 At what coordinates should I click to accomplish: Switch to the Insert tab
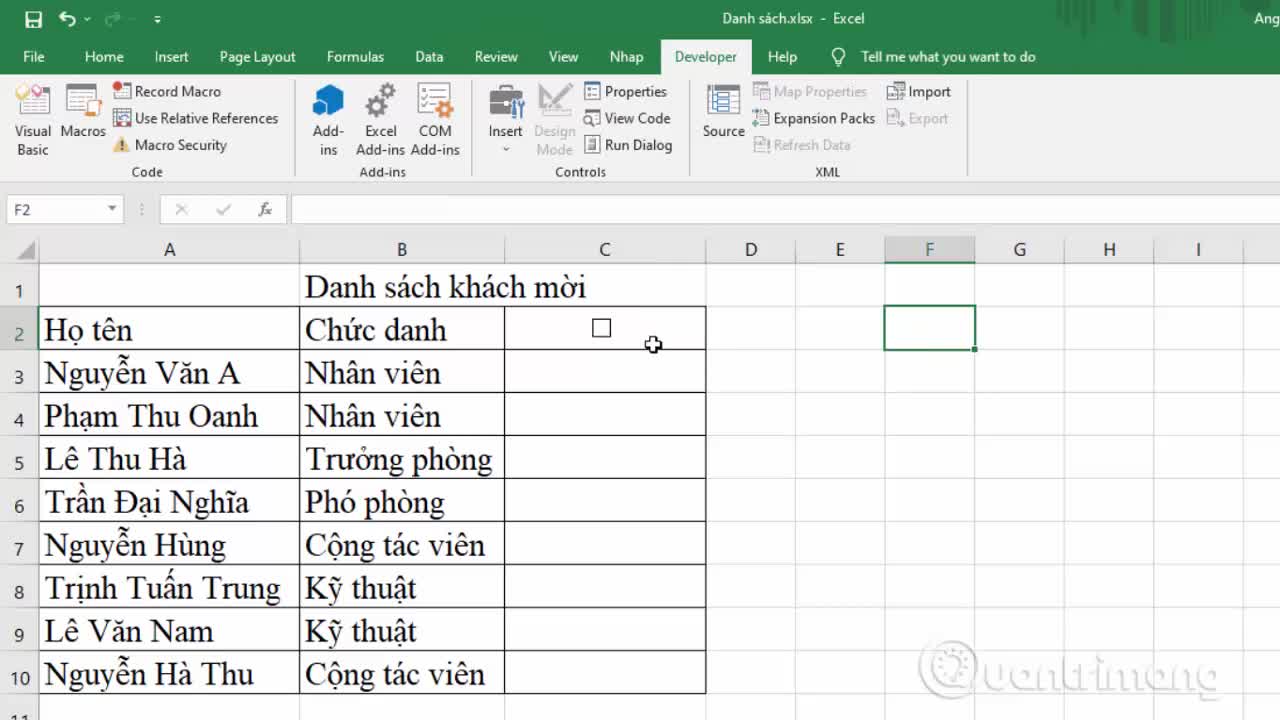(x=172, y=57)
